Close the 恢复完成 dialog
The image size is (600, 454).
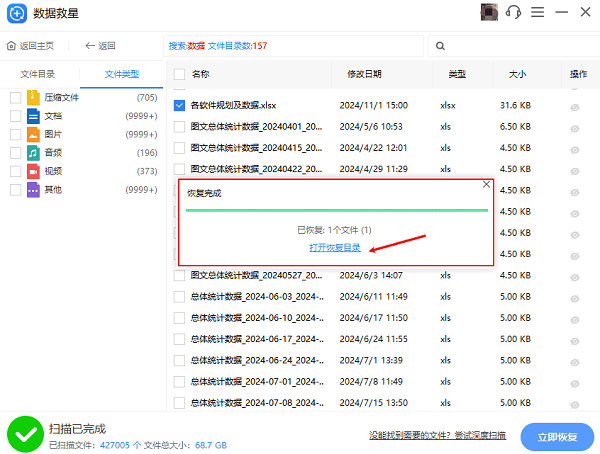point(486,185)
